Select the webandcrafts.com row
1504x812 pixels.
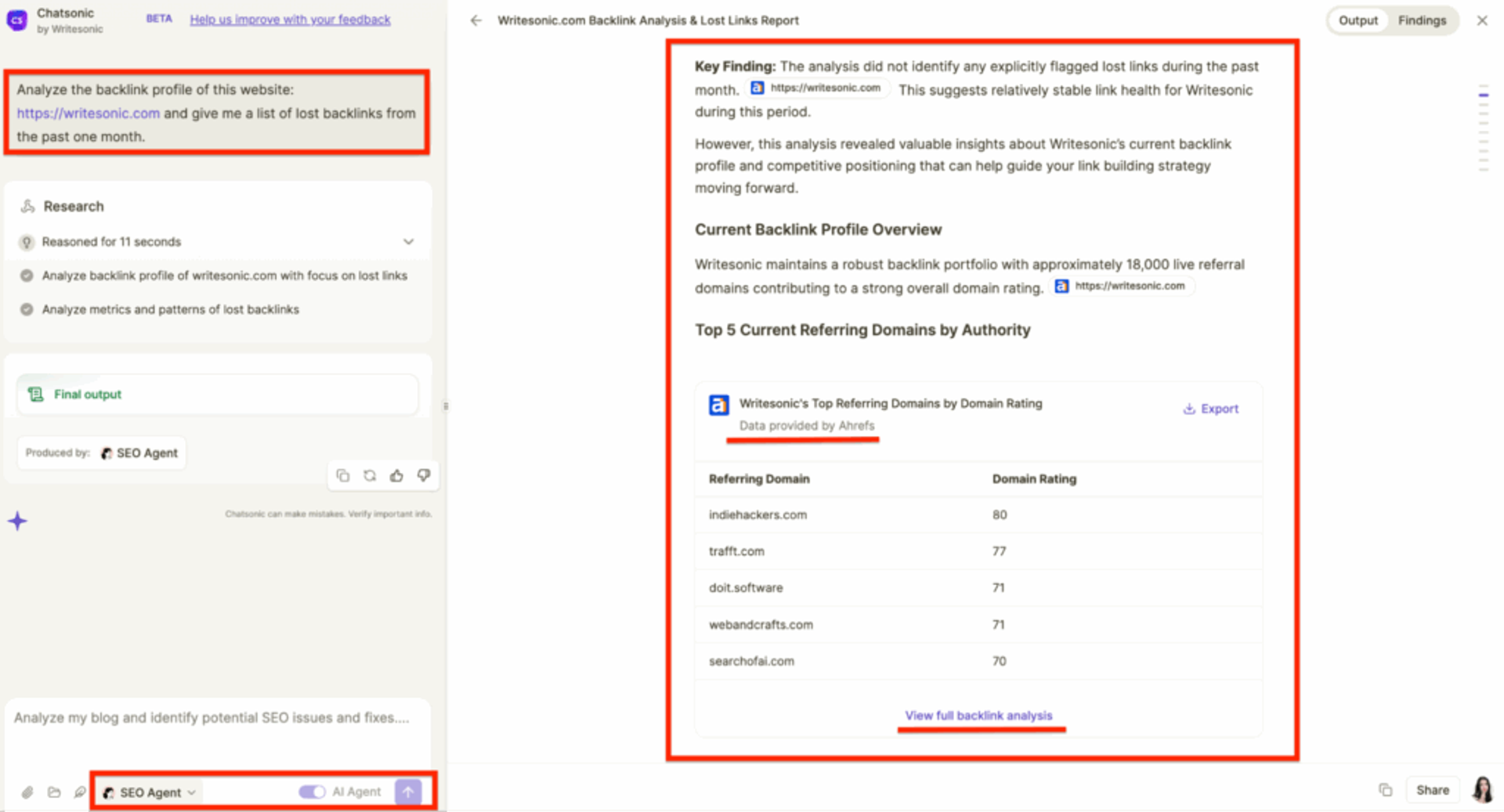pyautogui.click(x=978, y=625)
